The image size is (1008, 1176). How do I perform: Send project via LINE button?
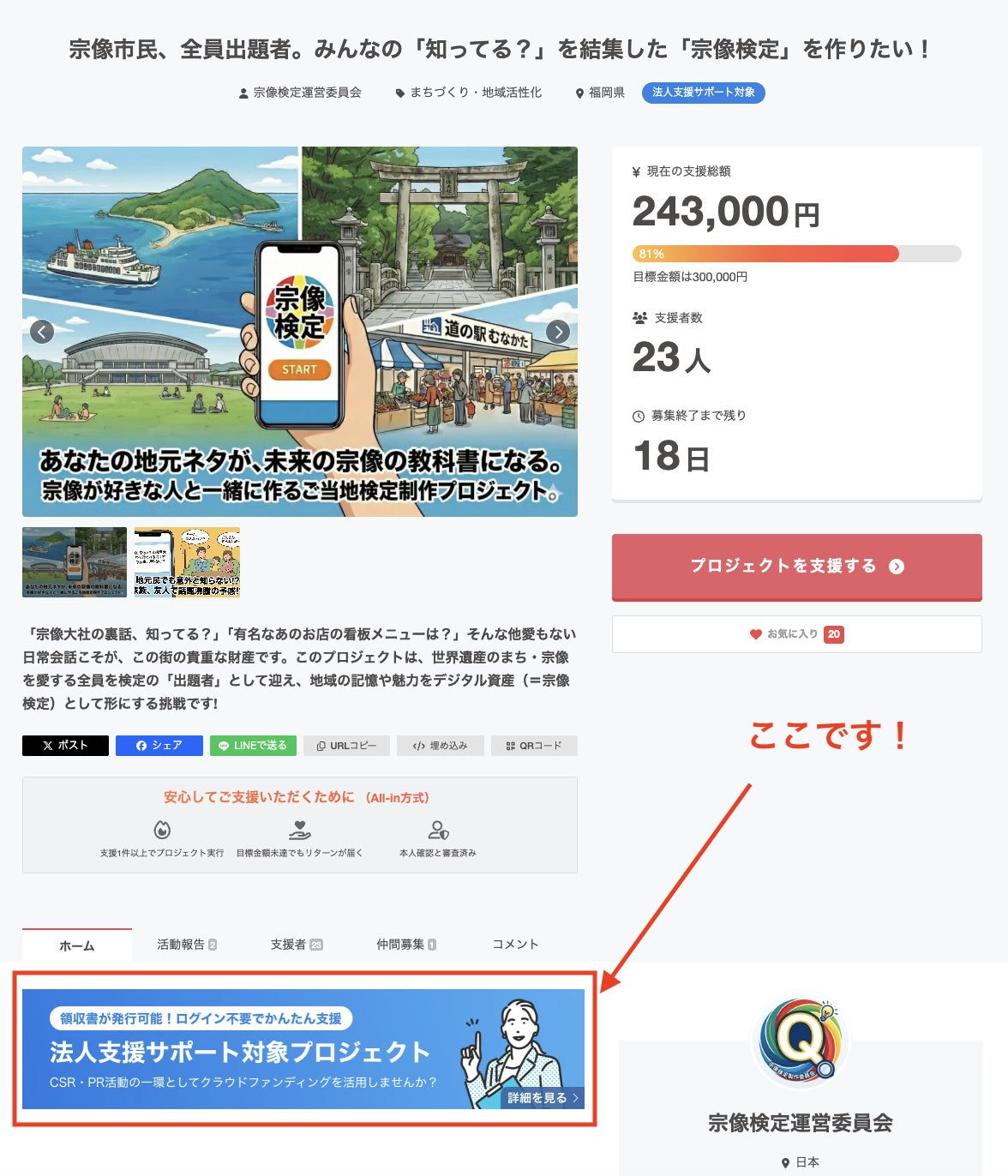[x=253, y=746]
